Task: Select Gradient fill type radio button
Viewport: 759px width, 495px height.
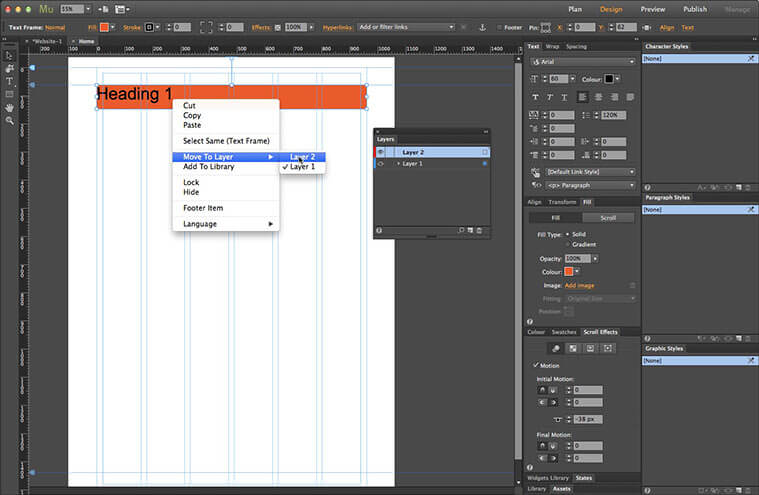Action: pyautogui.click(x=567, y=244)
